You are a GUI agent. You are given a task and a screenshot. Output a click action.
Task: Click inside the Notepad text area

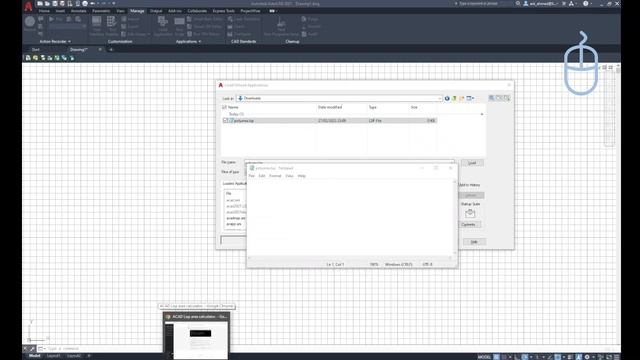click(x=351, y=218)
